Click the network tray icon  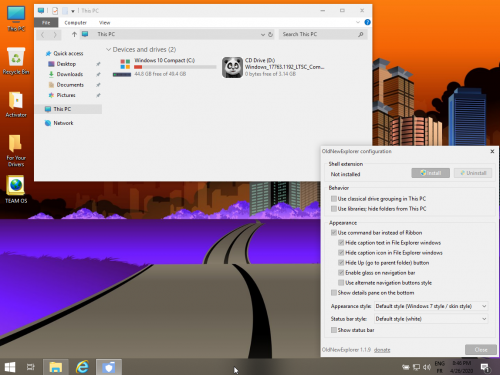pyautogui.click(x=416, y=367)
